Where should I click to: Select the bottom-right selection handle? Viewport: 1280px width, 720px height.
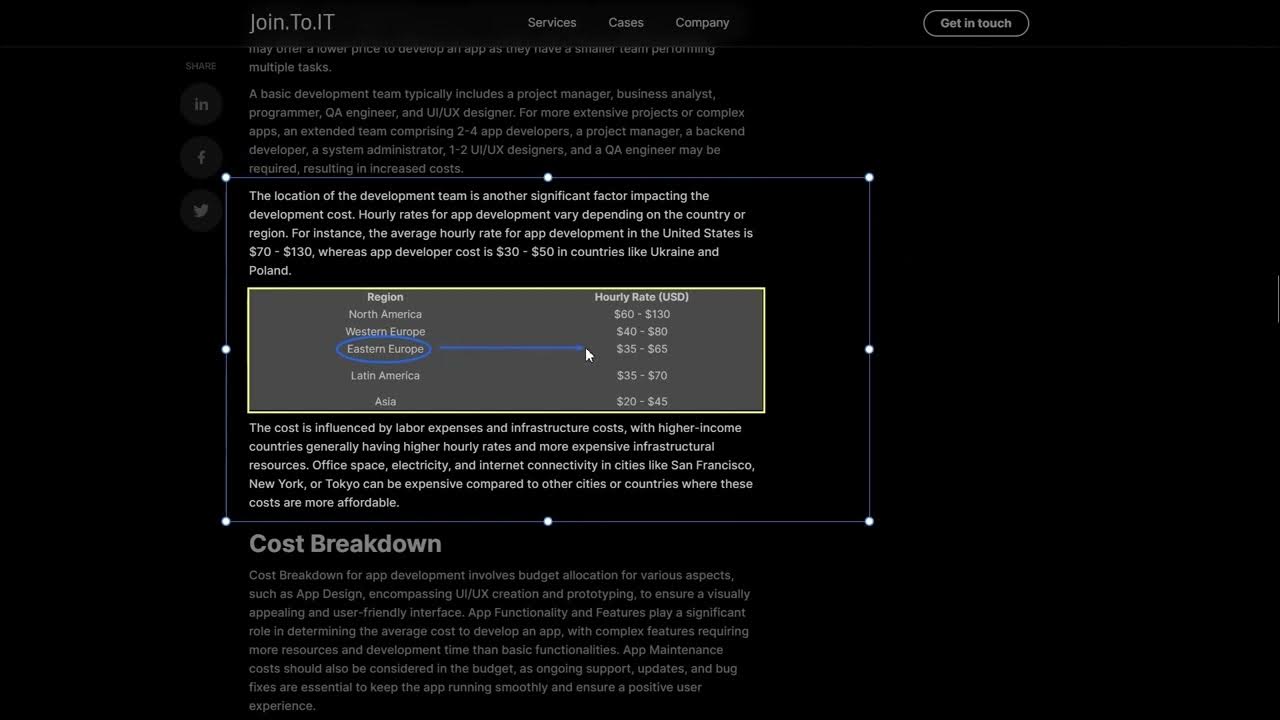click(x=869, y=521)
